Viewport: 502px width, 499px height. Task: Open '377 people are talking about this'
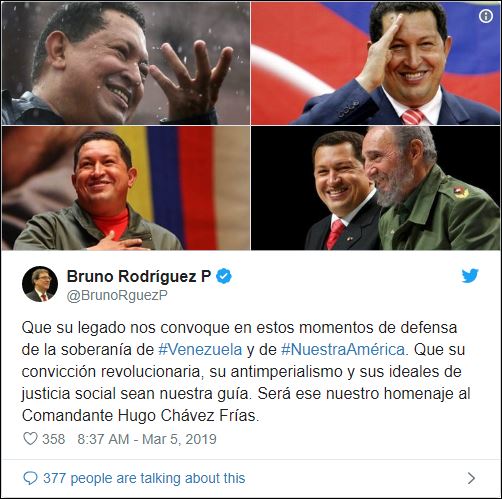144,478
